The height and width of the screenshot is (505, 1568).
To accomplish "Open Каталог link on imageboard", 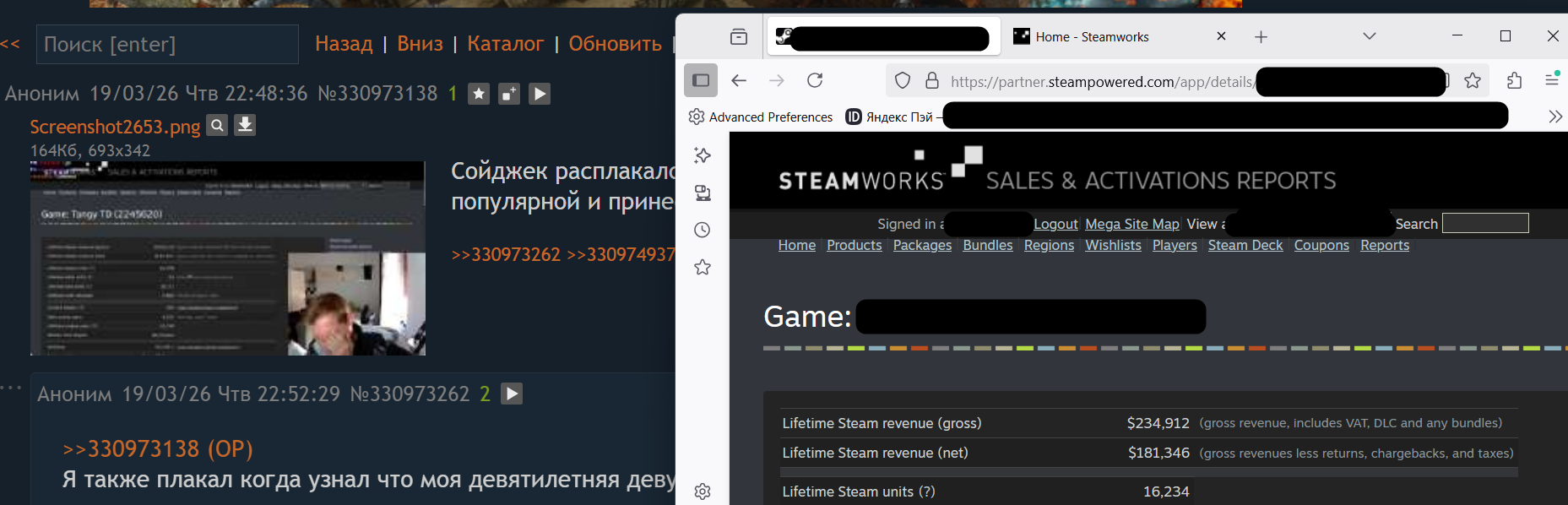I will click(505, 44).
